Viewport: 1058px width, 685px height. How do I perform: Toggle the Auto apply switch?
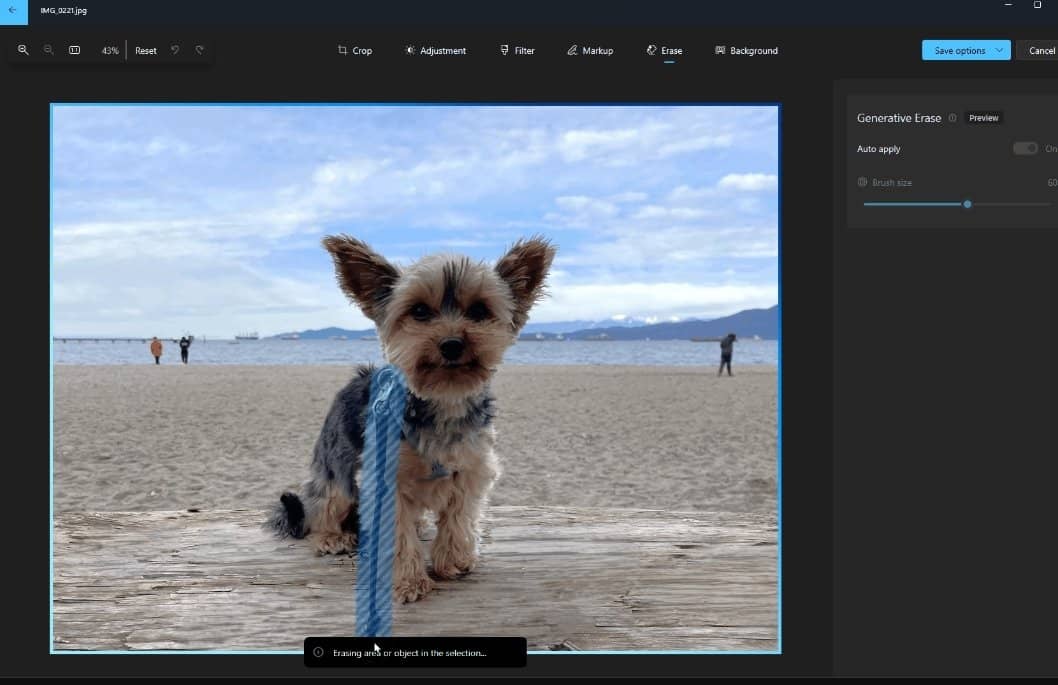[x=1025, y=149]
